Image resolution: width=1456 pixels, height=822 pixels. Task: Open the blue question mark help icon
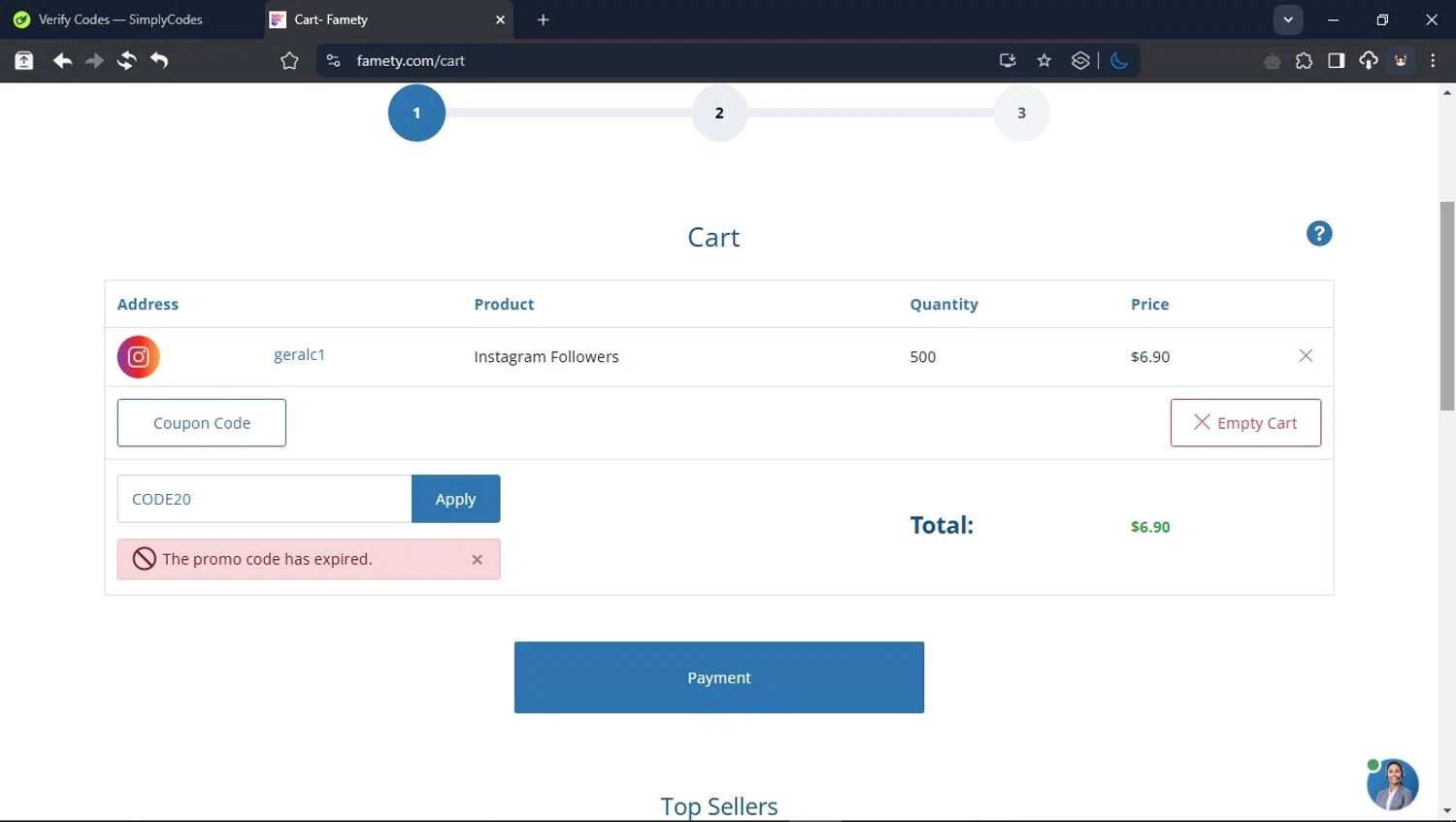pos(1319,234)
